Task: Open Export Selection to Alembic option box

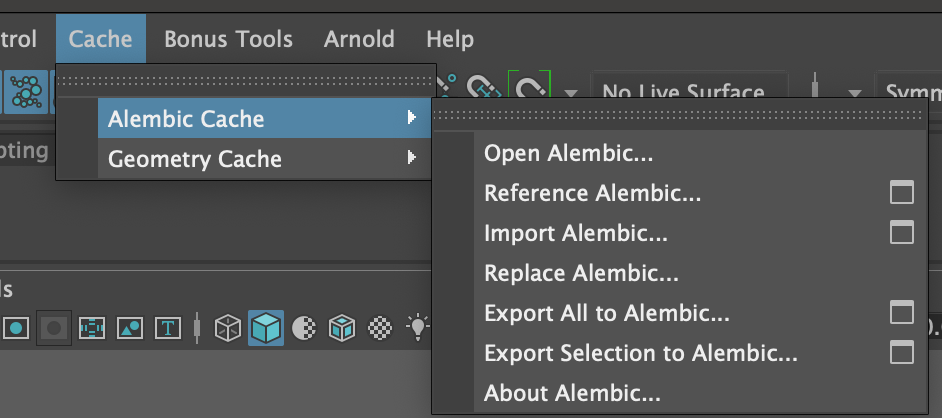Action: point(901,353)
